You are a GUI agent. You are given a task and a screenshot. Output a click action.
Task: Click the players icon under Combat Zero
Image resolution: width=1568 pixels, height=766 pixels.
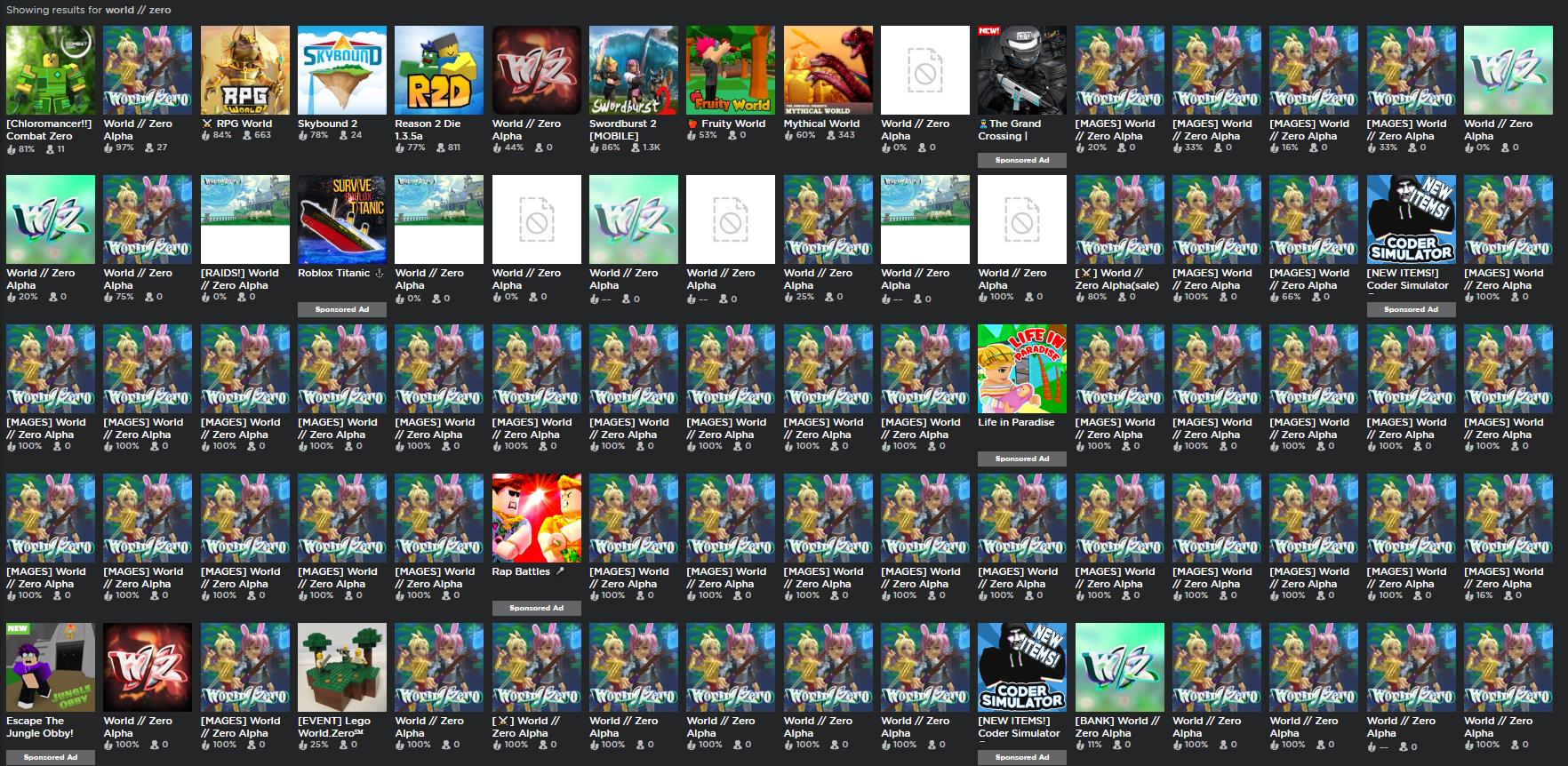49,149
